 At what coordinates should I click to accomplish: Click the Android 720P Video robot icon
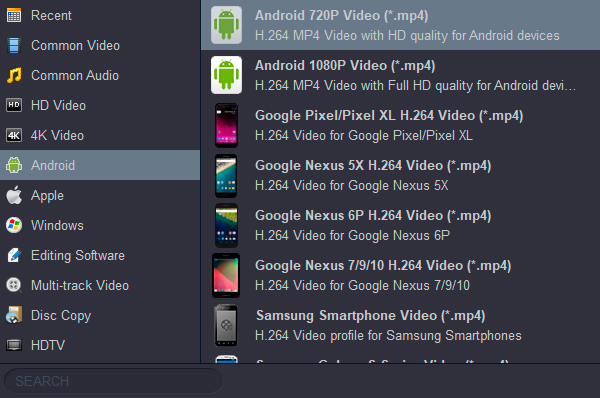coord(226,25)
